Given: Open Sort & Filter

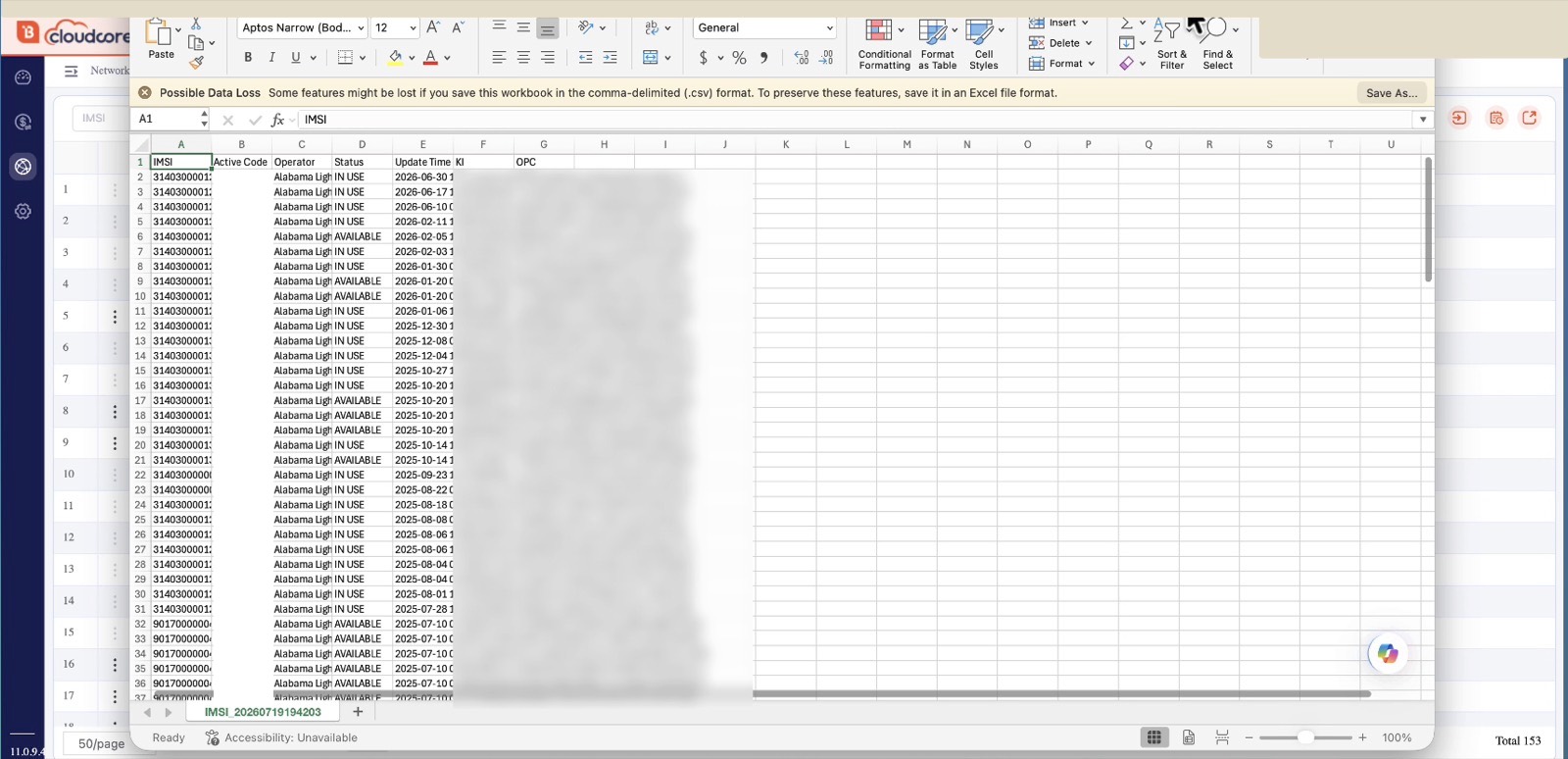Looking at the screenshot, I should (1170, 44).
